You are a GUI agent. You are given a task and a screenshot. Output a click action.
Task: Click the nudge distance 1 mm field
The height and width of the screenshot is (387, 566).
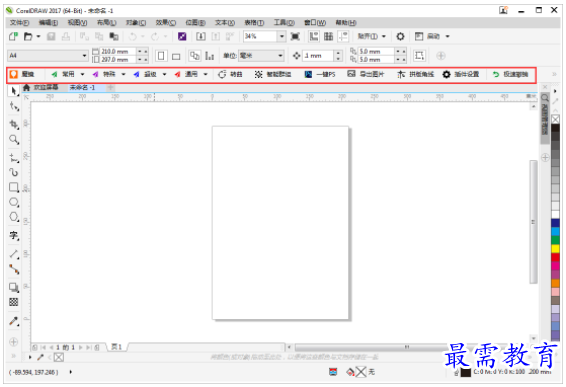(318, 56)
